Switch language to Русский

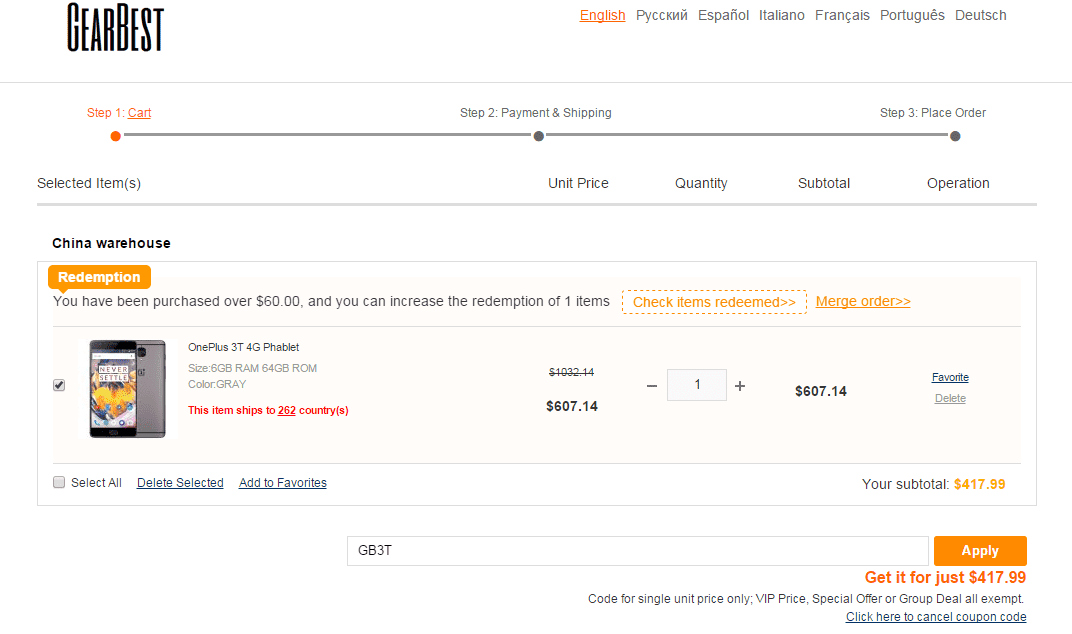click(661, 15)
